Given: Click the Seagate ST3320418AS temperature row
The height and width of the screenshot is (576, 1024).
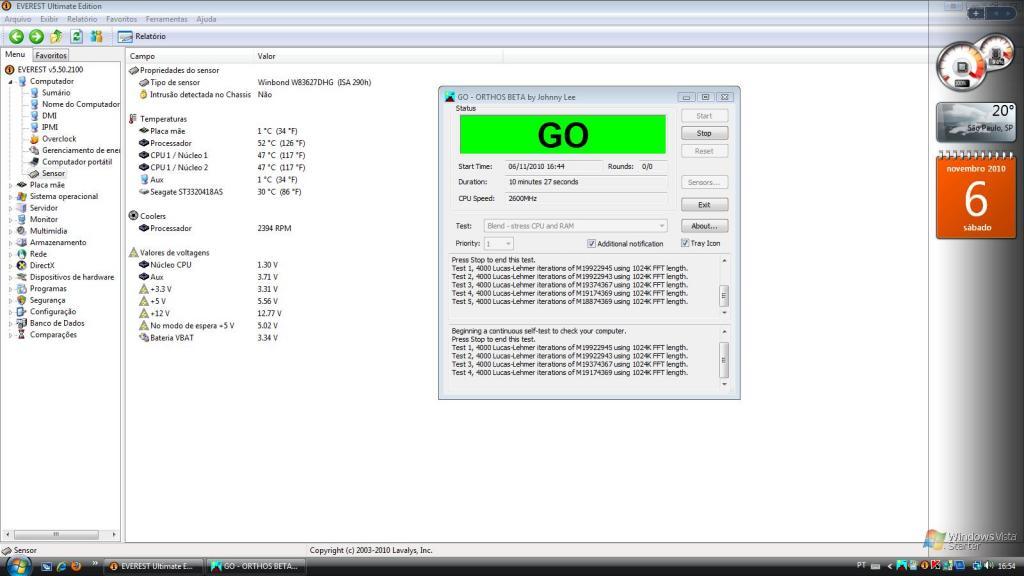Looking at the screenshot, I should (219, 192).
